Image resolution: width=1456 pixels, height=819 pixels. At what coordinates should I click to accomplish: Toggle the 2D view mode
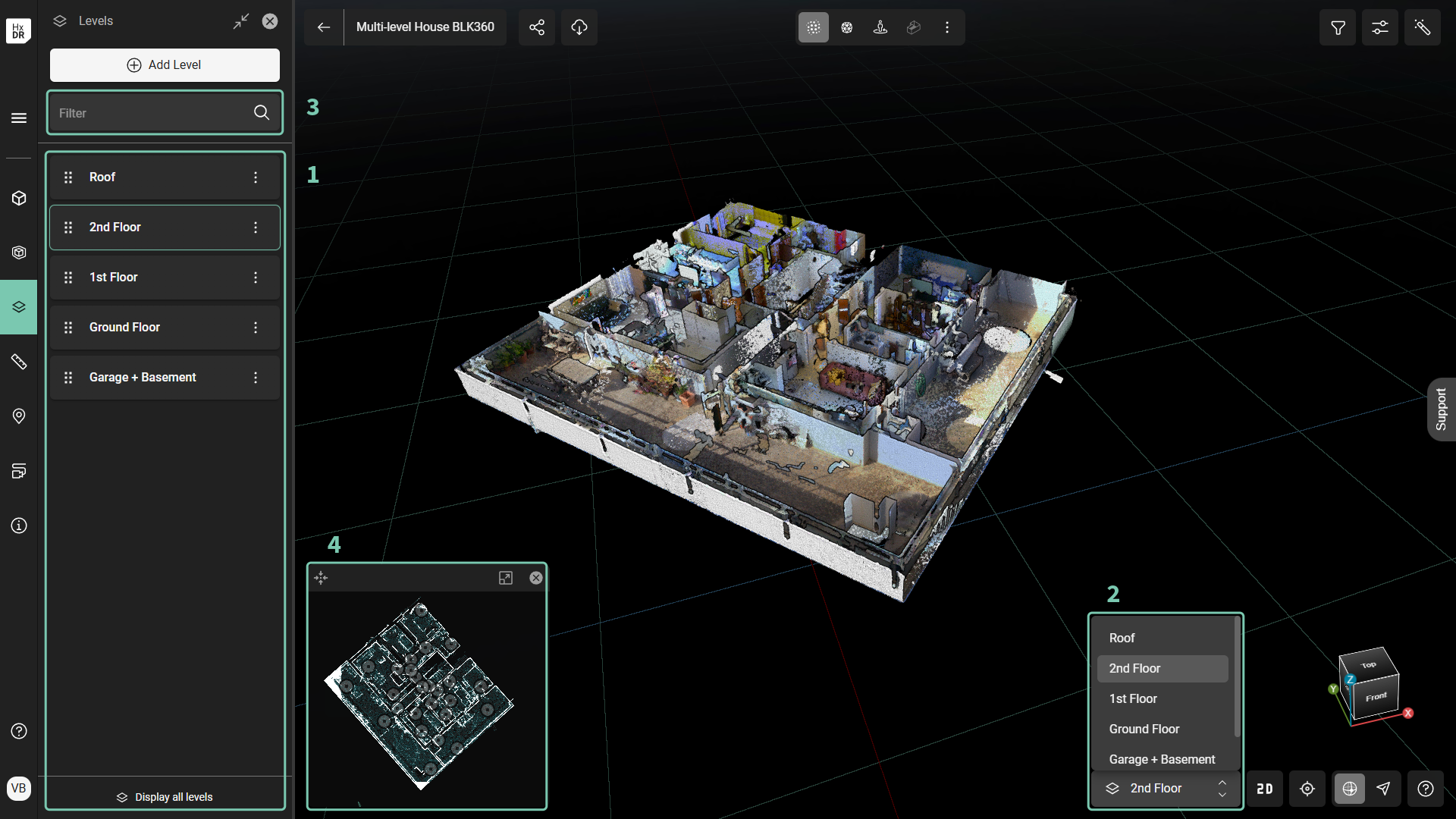tap(1265, 789)
